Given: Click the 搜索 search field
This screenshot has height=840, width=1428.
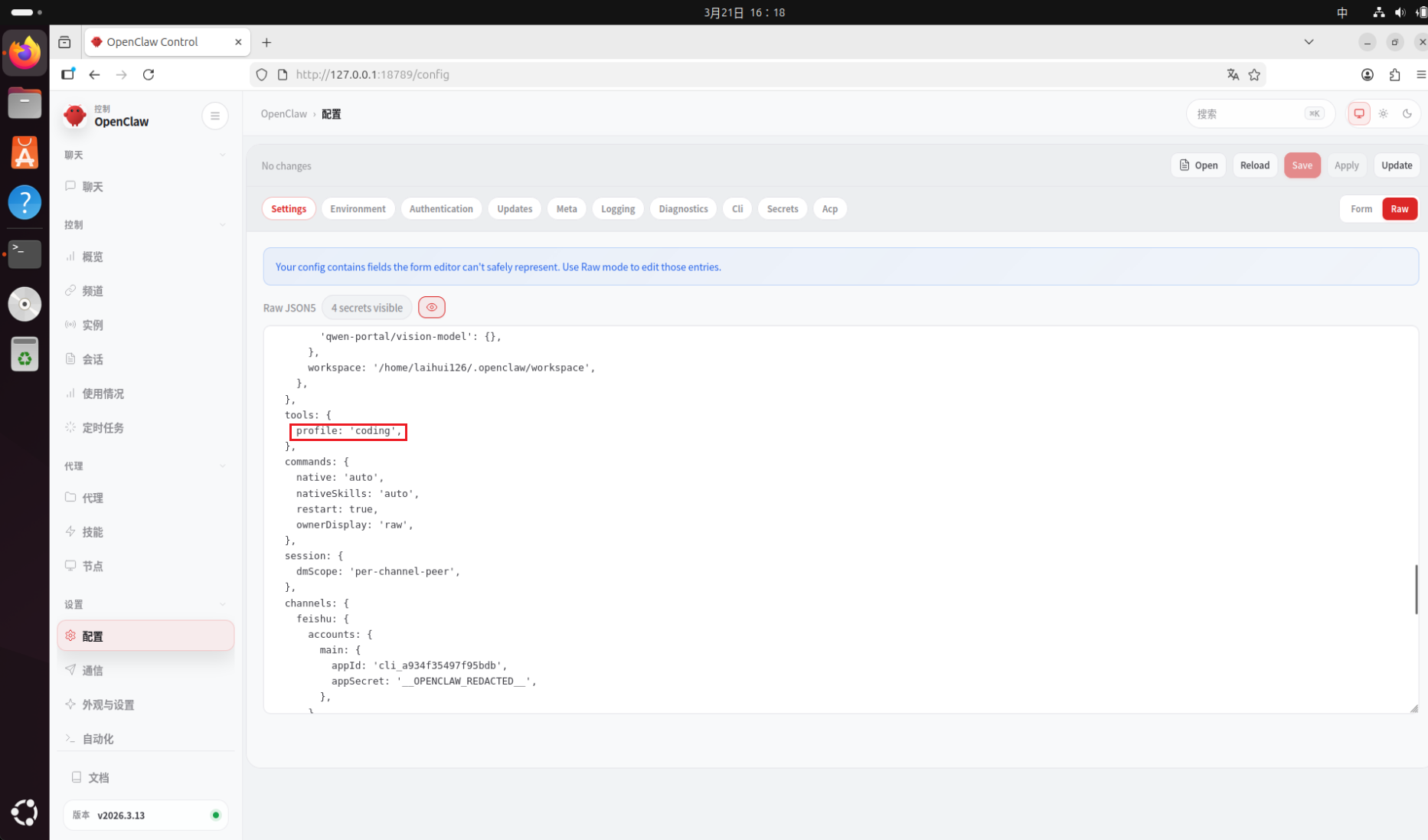Looking at the screenshot, I should [1248, 114].
